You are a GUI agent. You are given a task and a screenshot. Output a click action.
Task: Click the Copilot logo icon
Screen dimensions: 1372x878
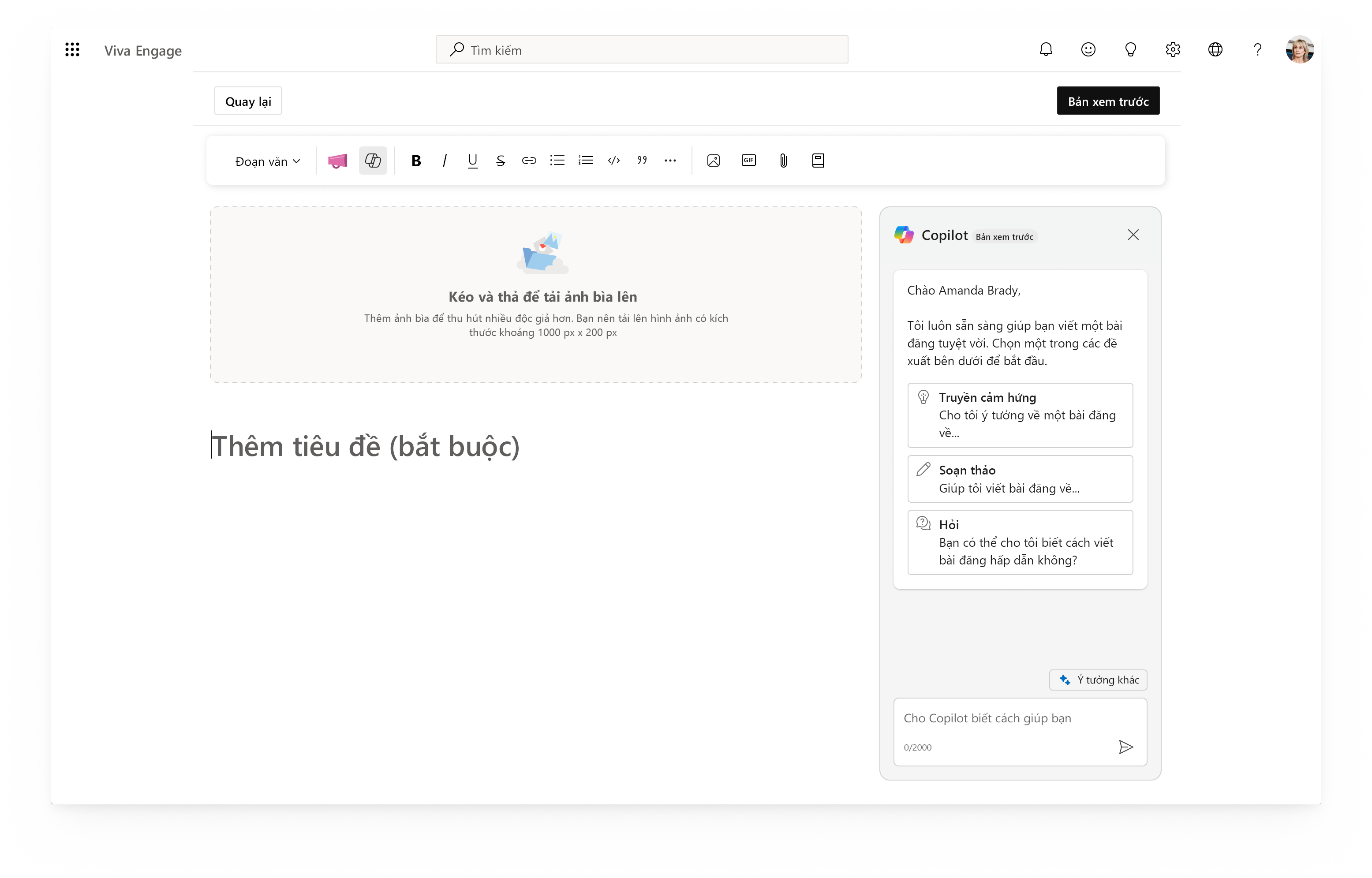904,235
